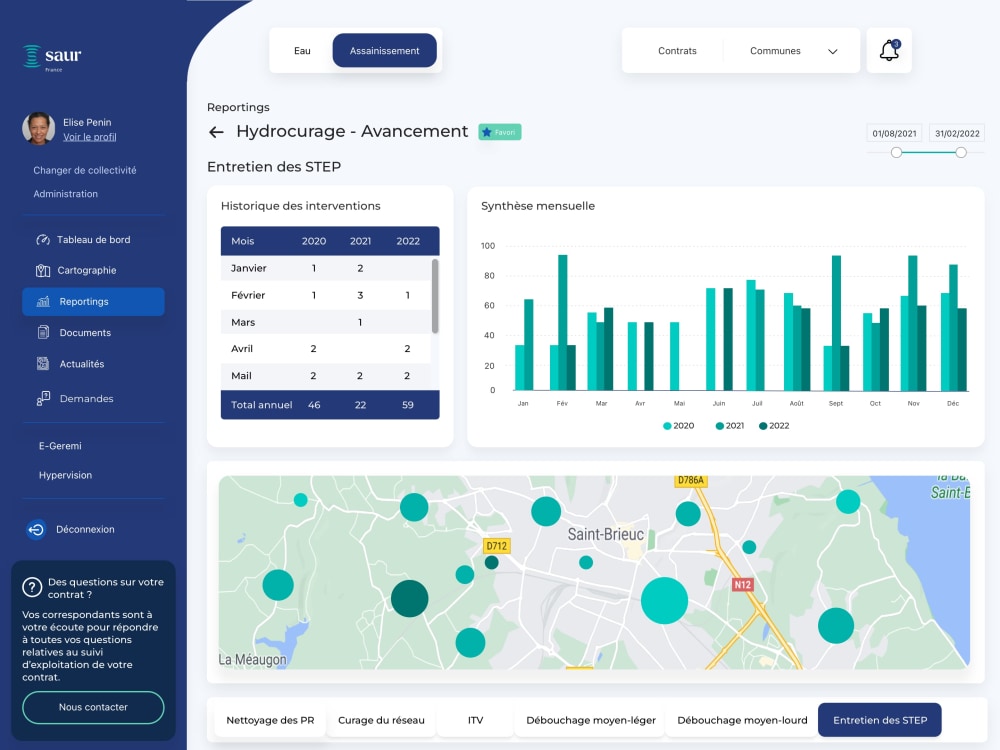Select the Janvier row
This screenshot has width=1000, height=750.
pos(326,268)
